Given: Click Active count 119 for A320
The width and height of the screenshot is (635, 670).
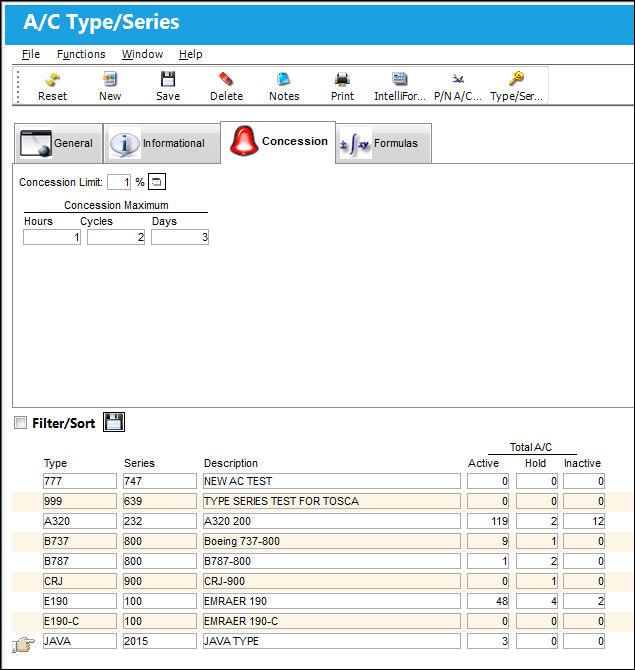Looking at the screenshot, I should (x=488, y=521).
